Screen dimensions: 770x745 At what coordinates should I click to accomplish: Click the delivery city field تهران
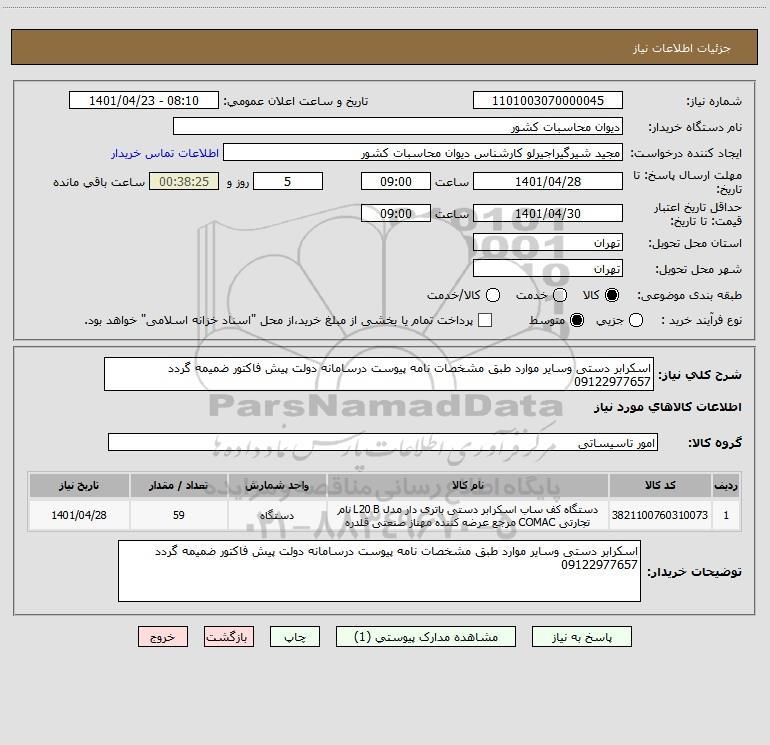point(548,269)
